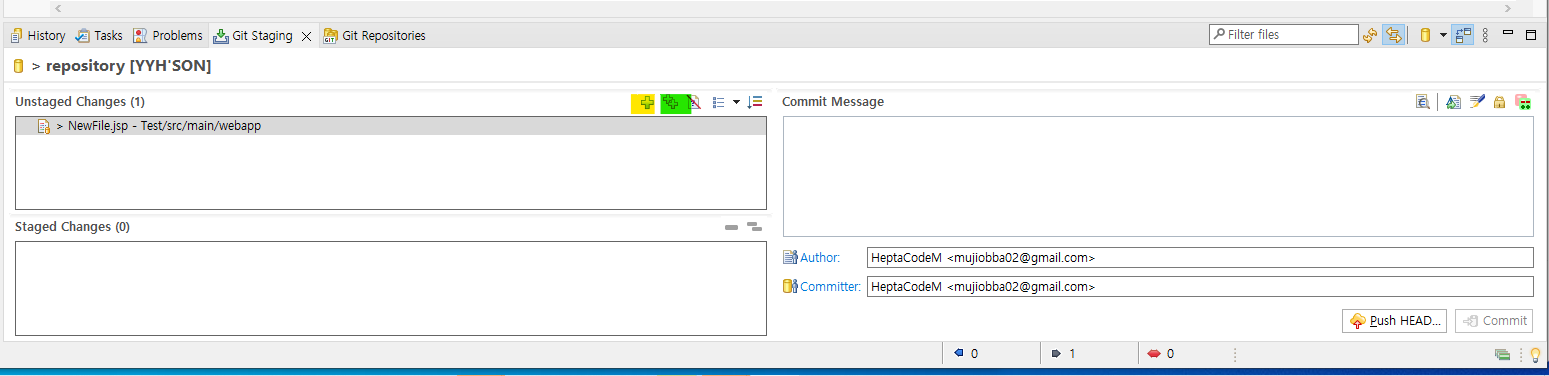
Task: Click the Unstaged Changes (1) heading
Action: [80, 102]
